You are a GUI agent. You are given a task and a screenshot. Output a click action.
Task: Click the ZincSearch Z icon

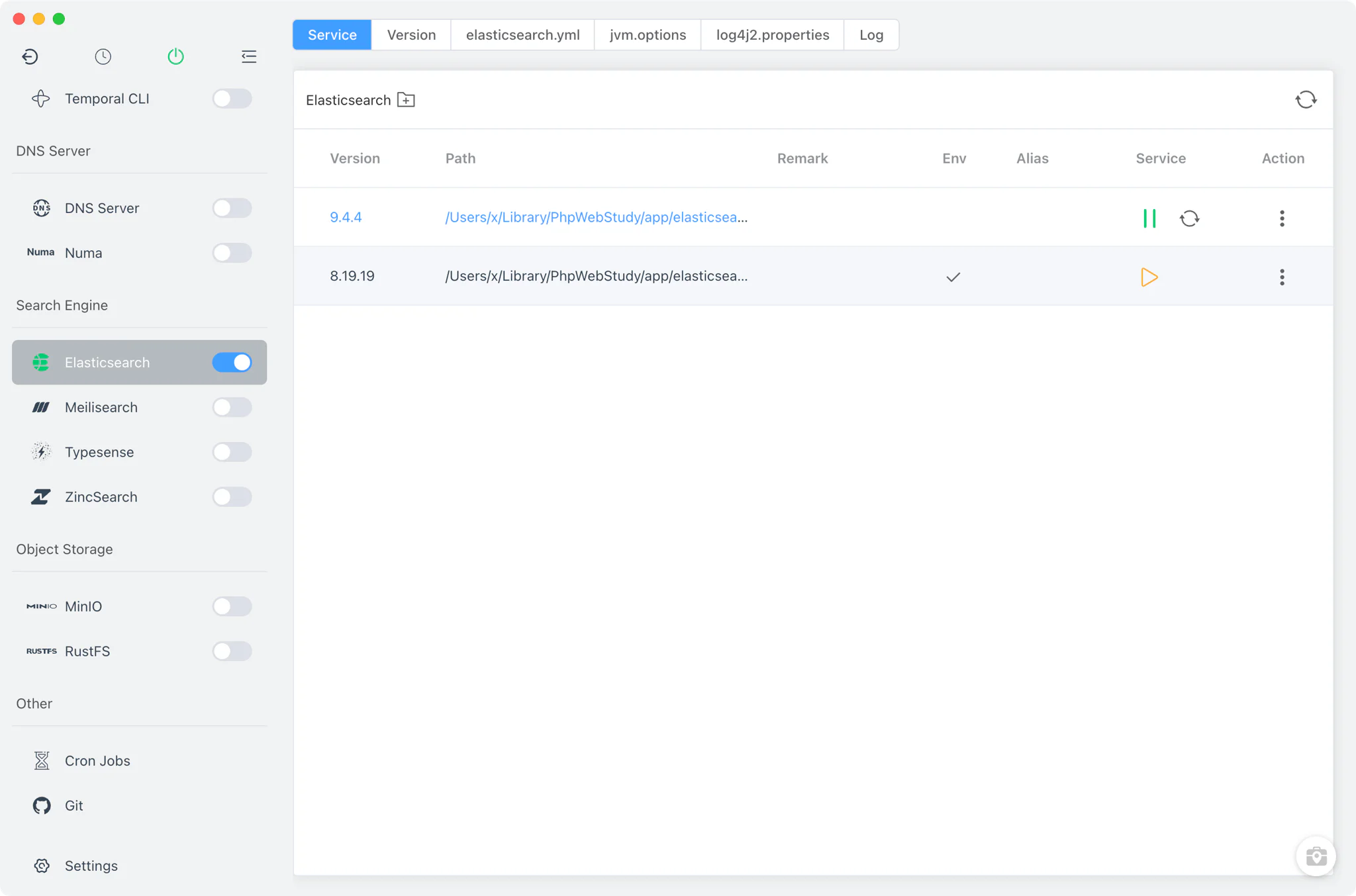pyautogui.click(x=41, y=497)
